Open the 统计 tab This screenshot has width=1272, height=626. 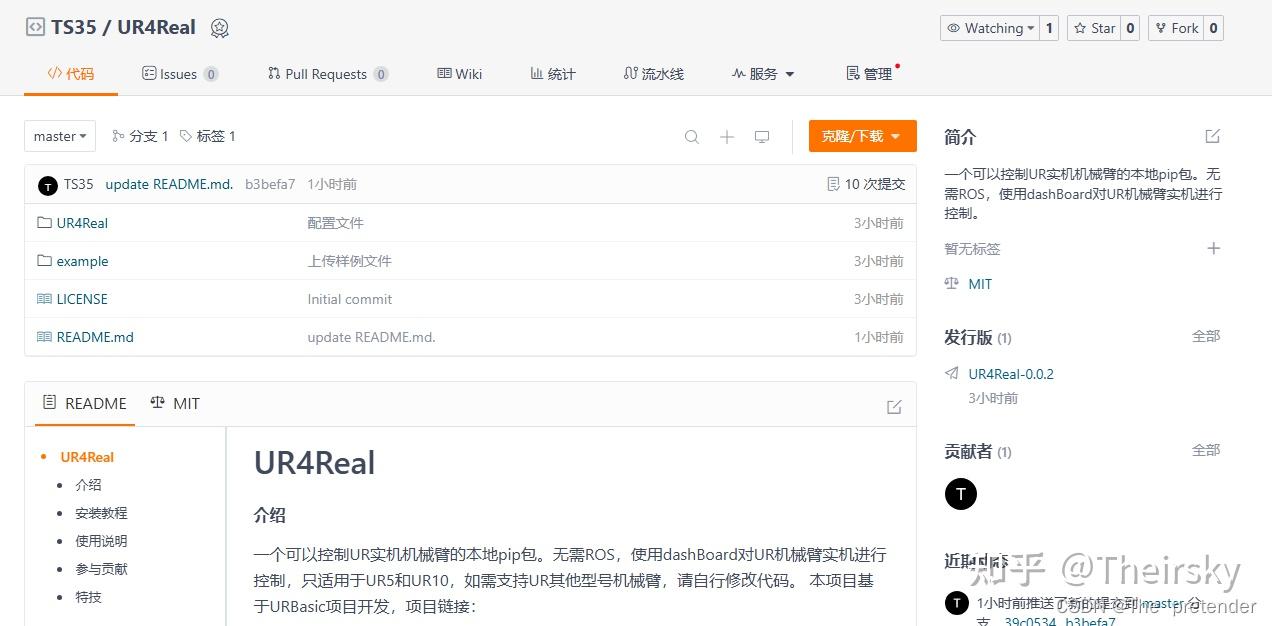[552, 73]
